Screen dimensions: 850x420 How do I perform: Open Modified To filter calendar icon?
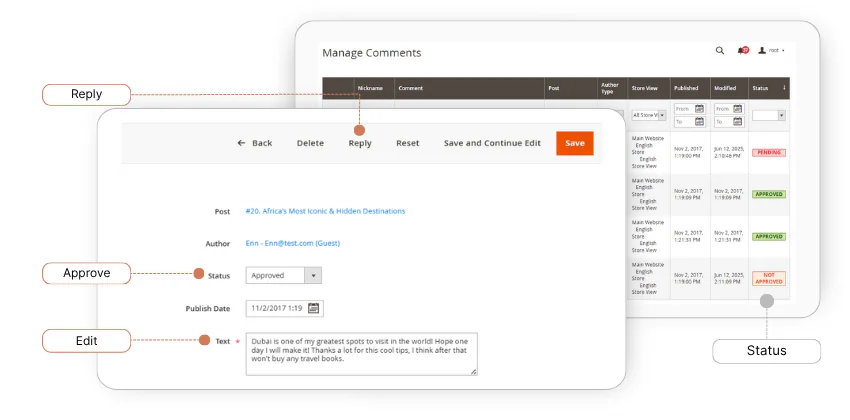click(738, 122)
